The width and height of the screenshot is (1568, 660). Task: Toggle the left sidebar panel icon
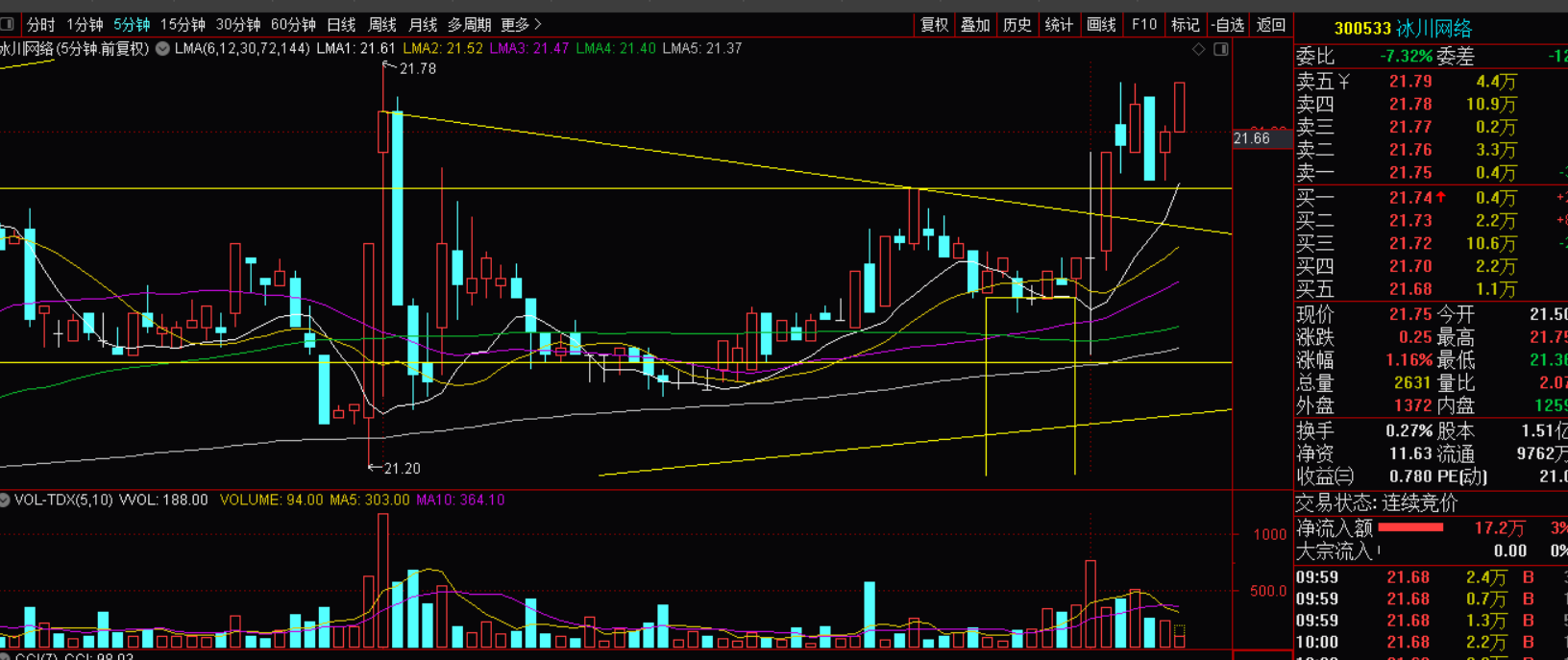tap(7, 24)
